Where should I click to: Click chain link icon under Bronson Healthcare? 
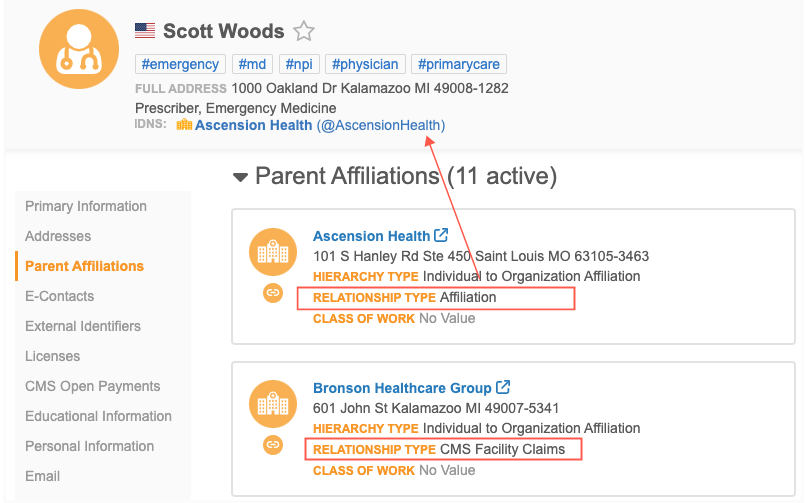(272, 445)
